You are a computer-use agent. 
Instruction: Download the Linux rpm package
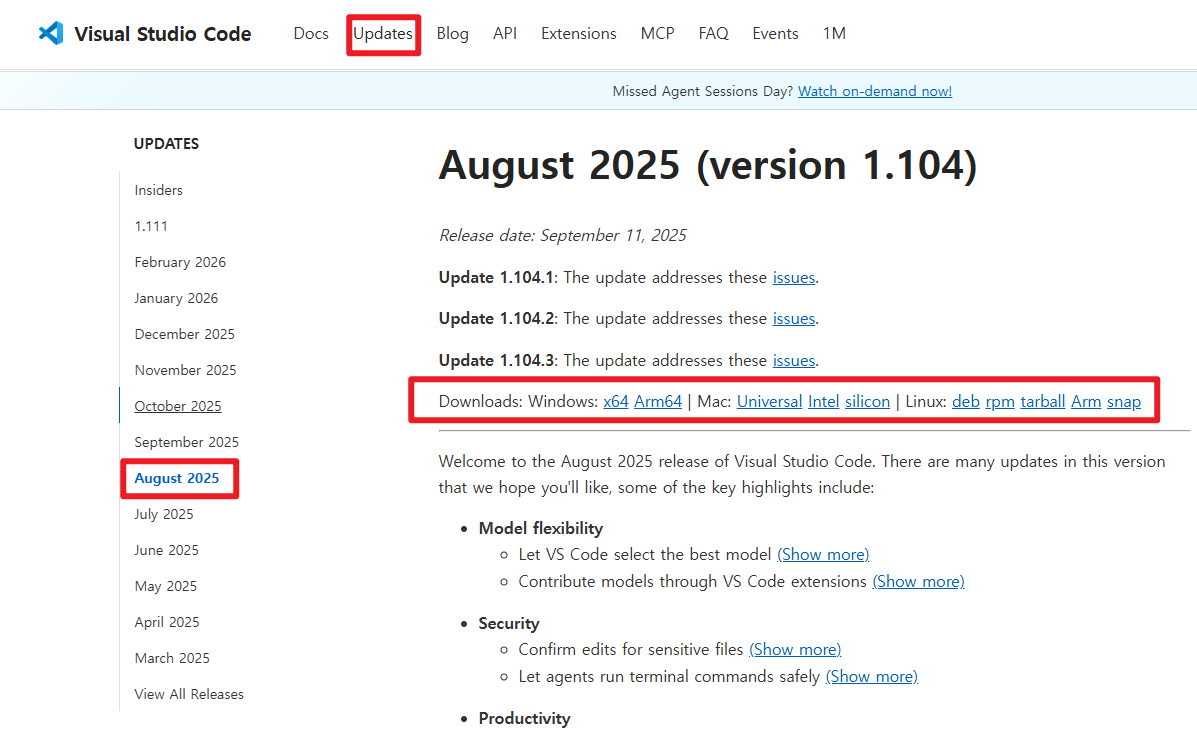coord(1000,402)
